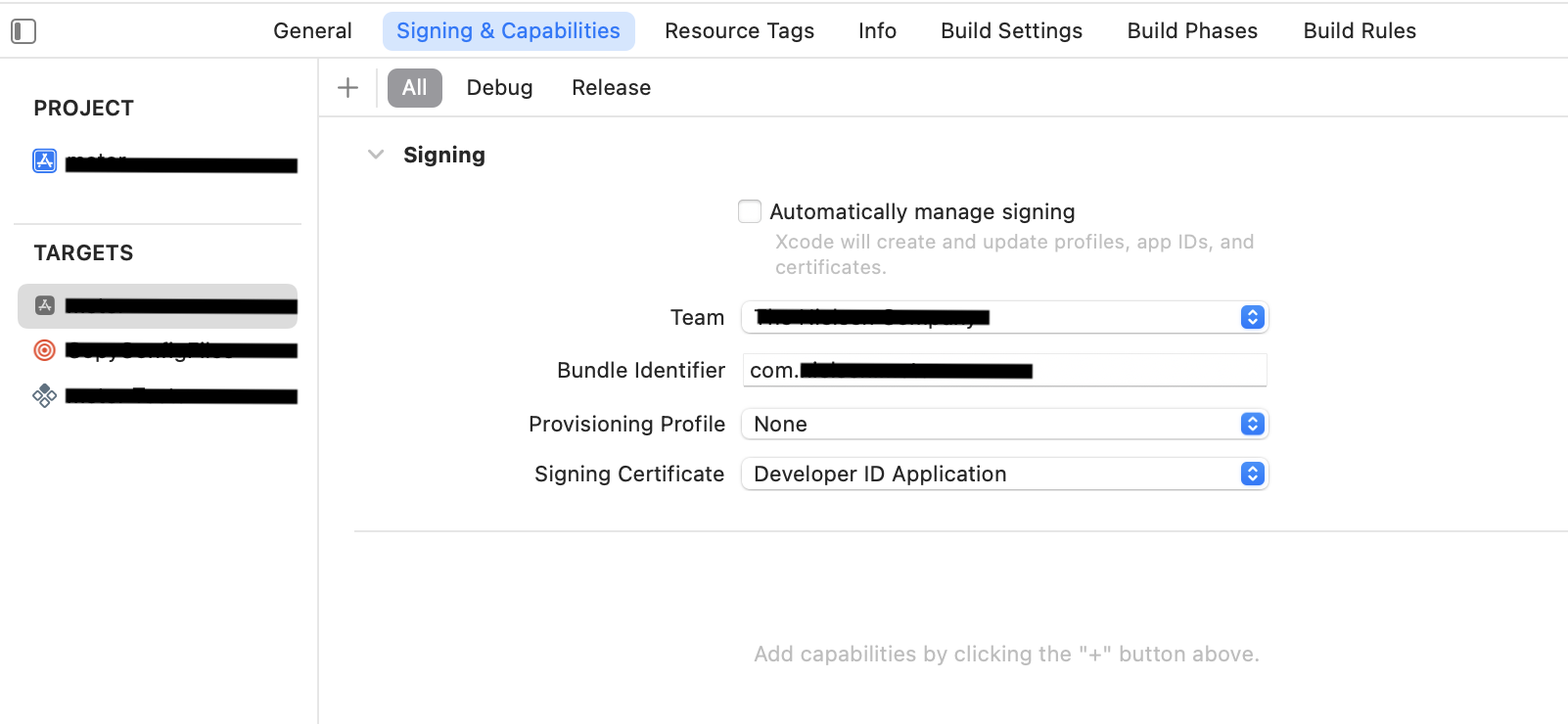Open the Build Rules tab
The width and height of the screenshot is (1568, 724).
[x=1360, y=31]
